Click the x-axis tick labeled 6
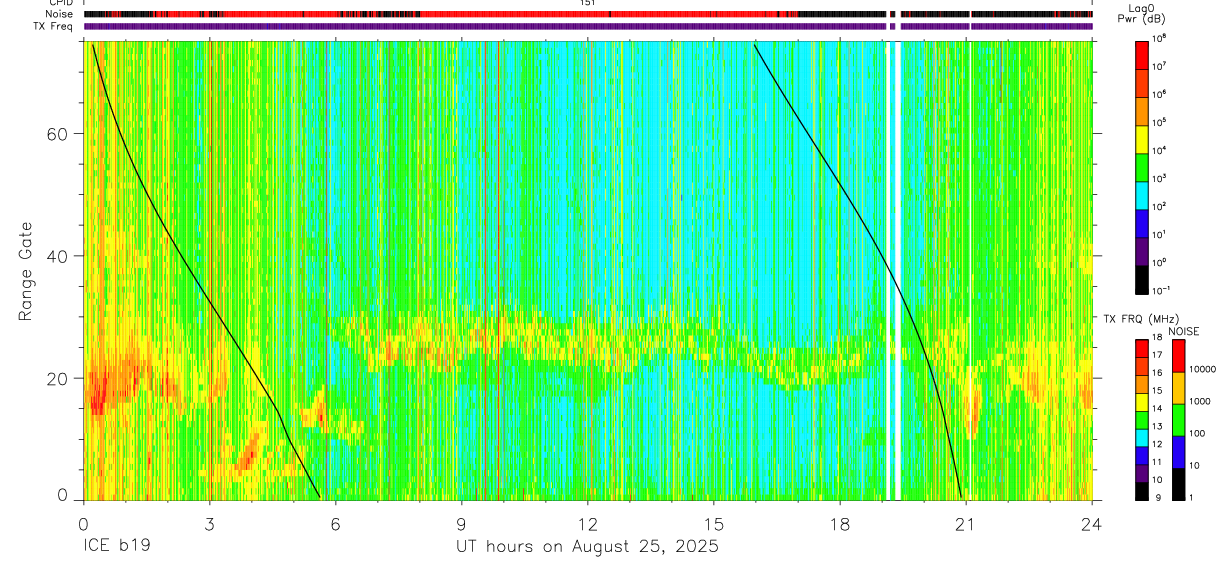 pos(335,523)
